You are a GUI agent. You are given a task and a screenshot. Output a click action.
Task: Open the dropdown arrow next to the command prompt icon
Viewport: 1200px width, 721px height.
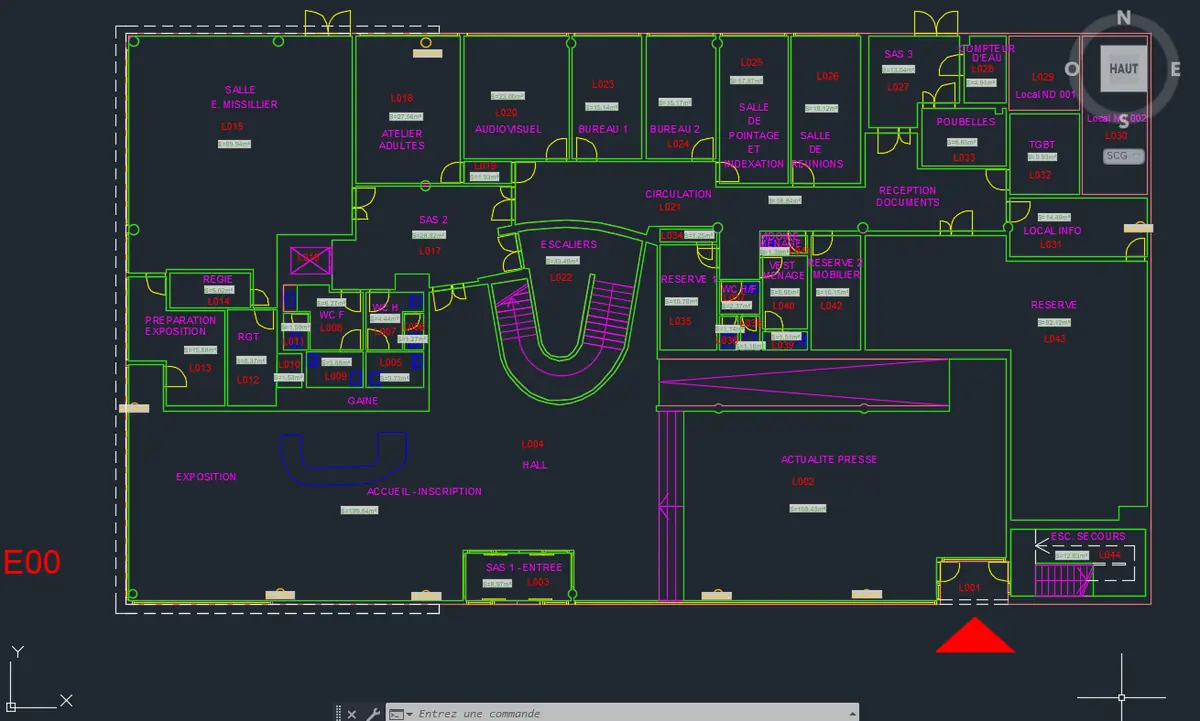click(410, 714)
